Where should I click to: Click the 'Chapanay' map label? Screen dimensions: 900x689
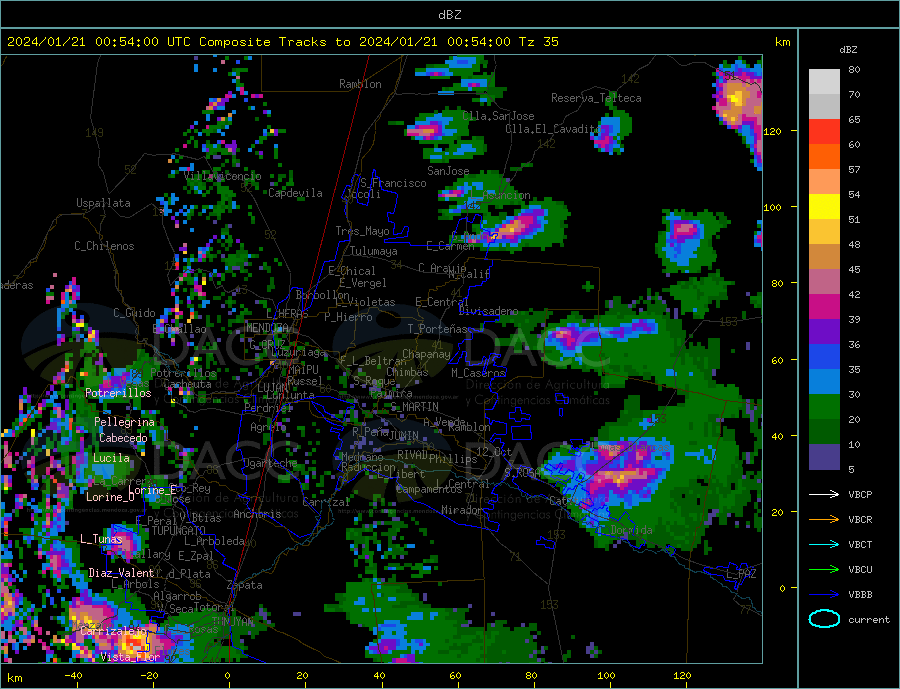click(426, 354)
